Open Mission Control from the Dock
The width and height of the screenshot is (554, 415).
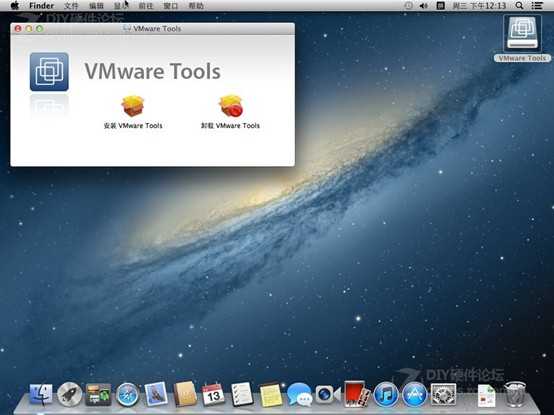(x=98, y=395)
